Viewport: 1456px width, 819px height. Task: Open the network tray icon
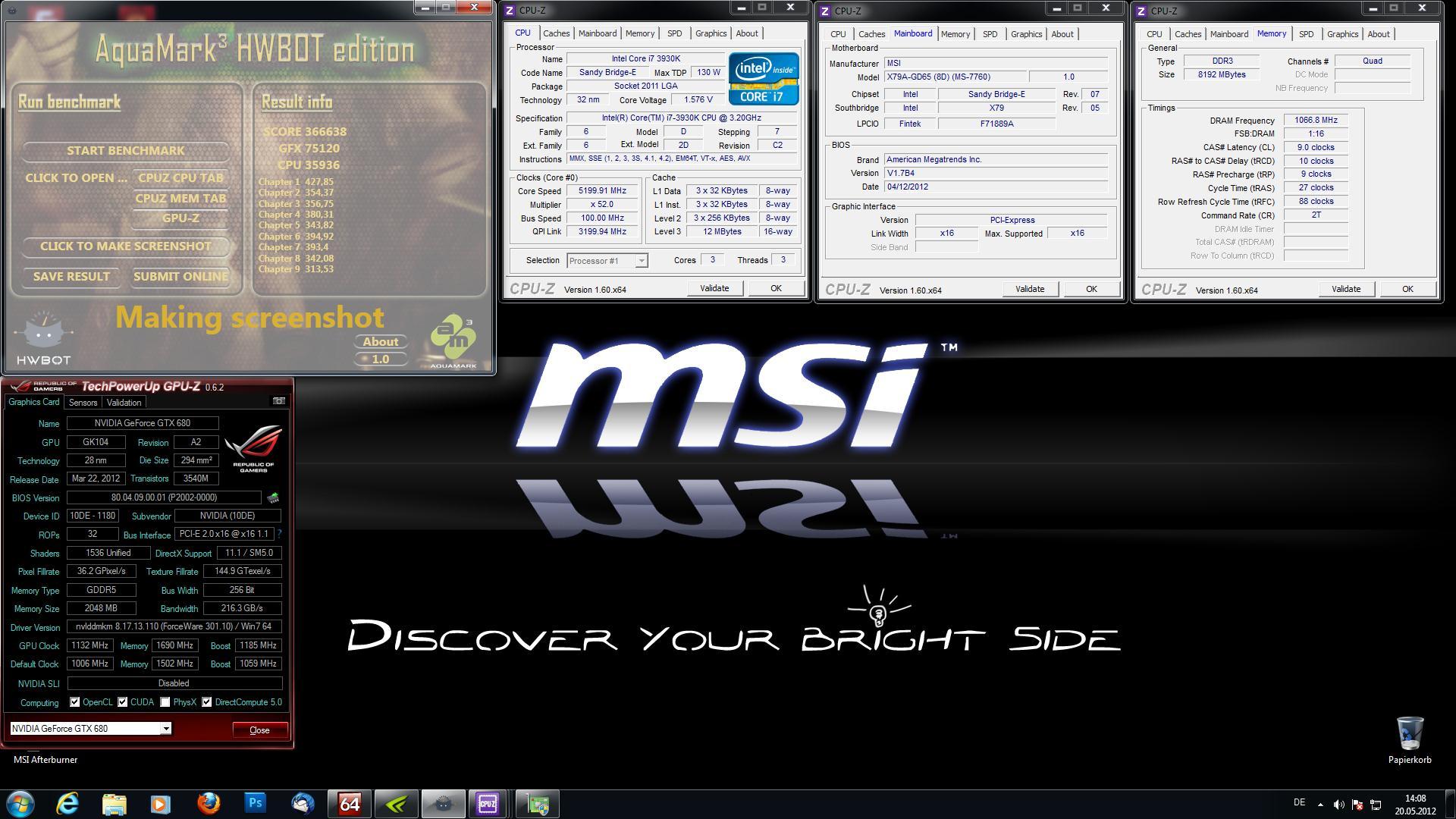(x=1376, y=805)
